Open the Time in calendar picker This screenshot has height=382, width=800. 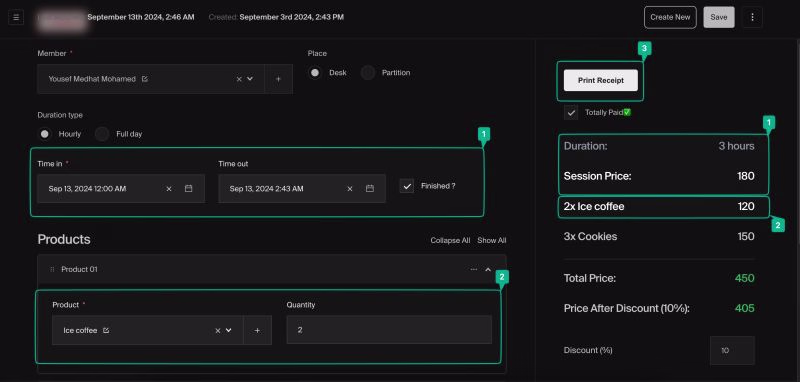click(x=188, y=189)
